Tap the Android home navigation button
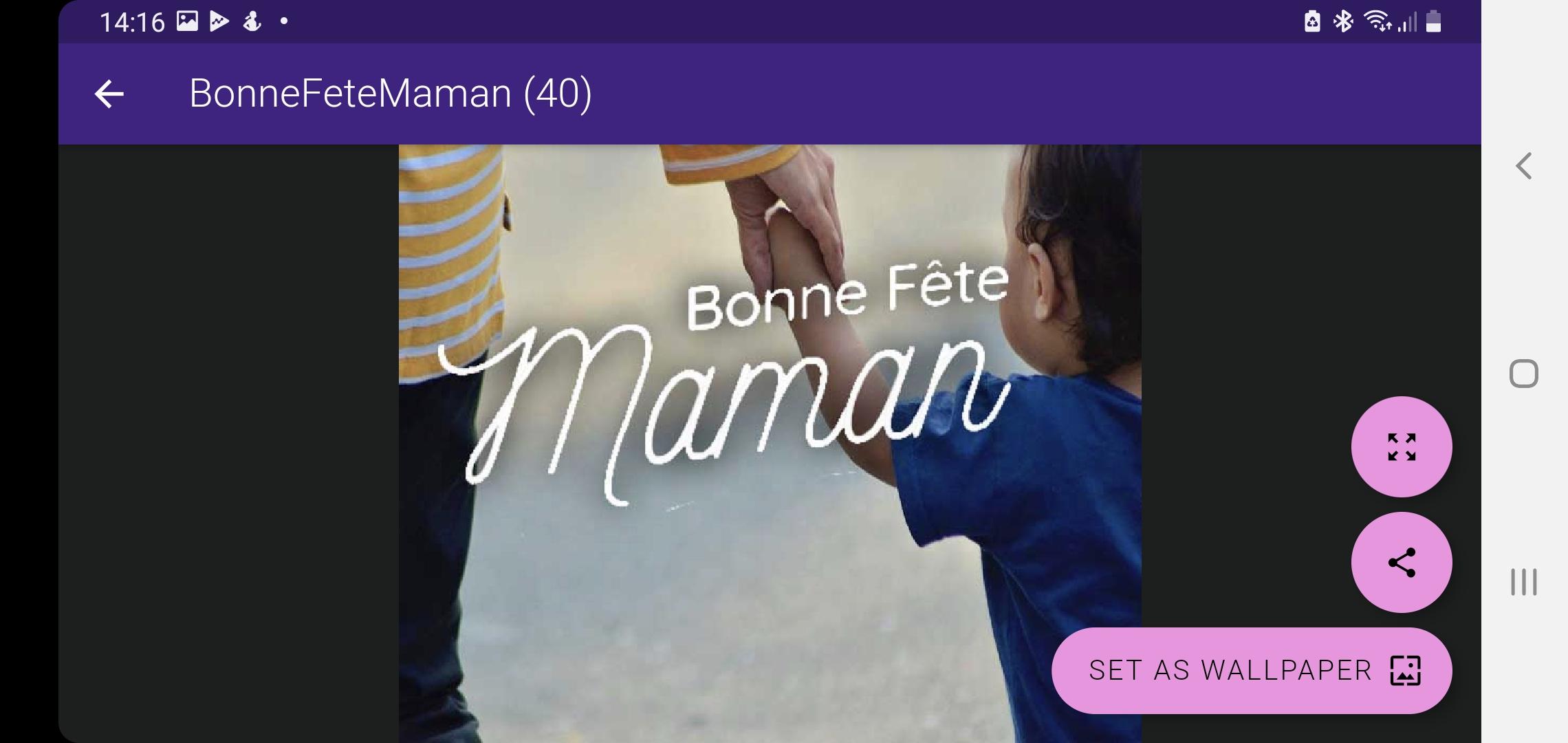 (1524, 374)
